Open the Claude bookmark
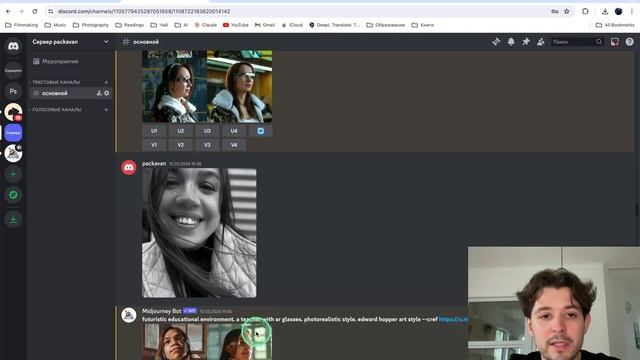640x360 pixels. pyautogui.click(x=206, y=25)
